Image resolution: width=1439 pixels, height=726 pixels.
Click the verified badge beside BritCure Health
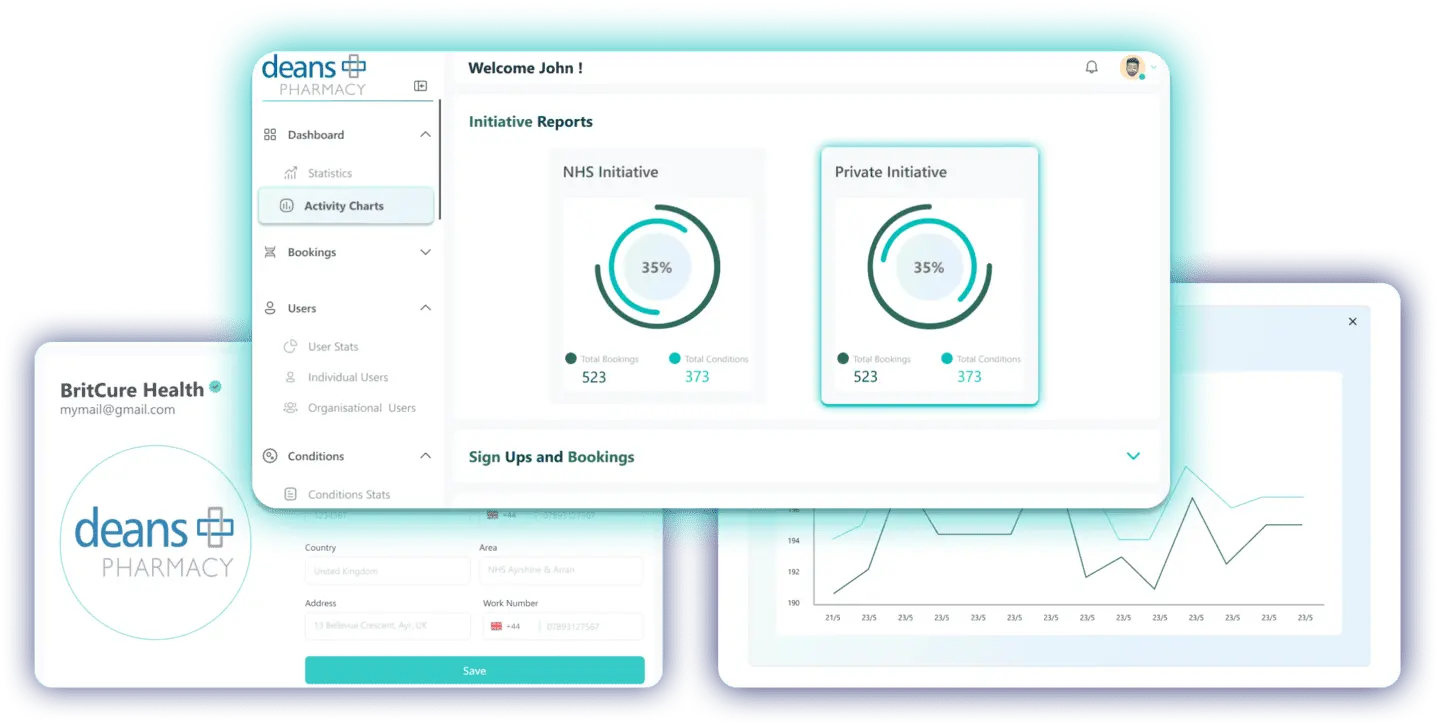[x=215, y=387]
